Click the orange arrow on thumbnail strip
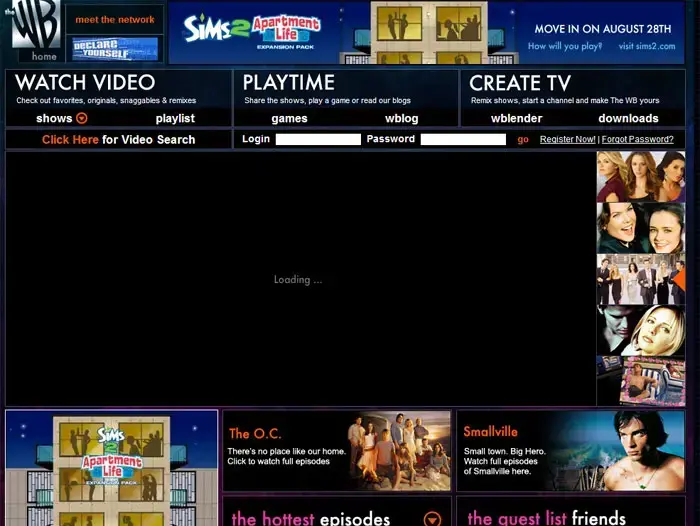This screenshot has width=700, height=526. (x=679, y=280)
